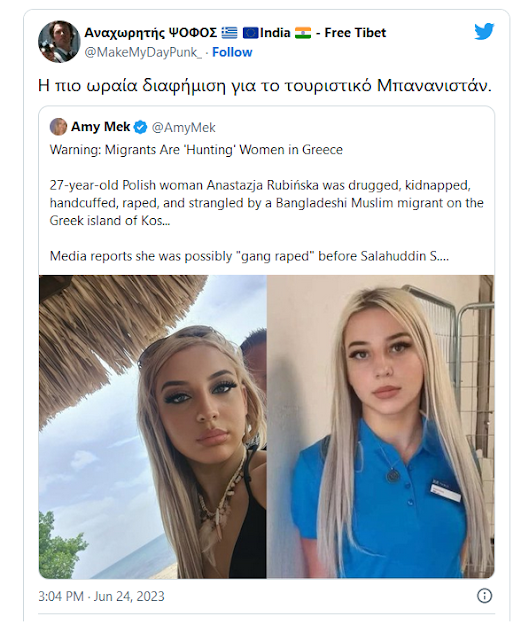Expand the truncated 'Media reports' quoted line
This screenshot has height=640, width=521.
(x=249, y=256)
